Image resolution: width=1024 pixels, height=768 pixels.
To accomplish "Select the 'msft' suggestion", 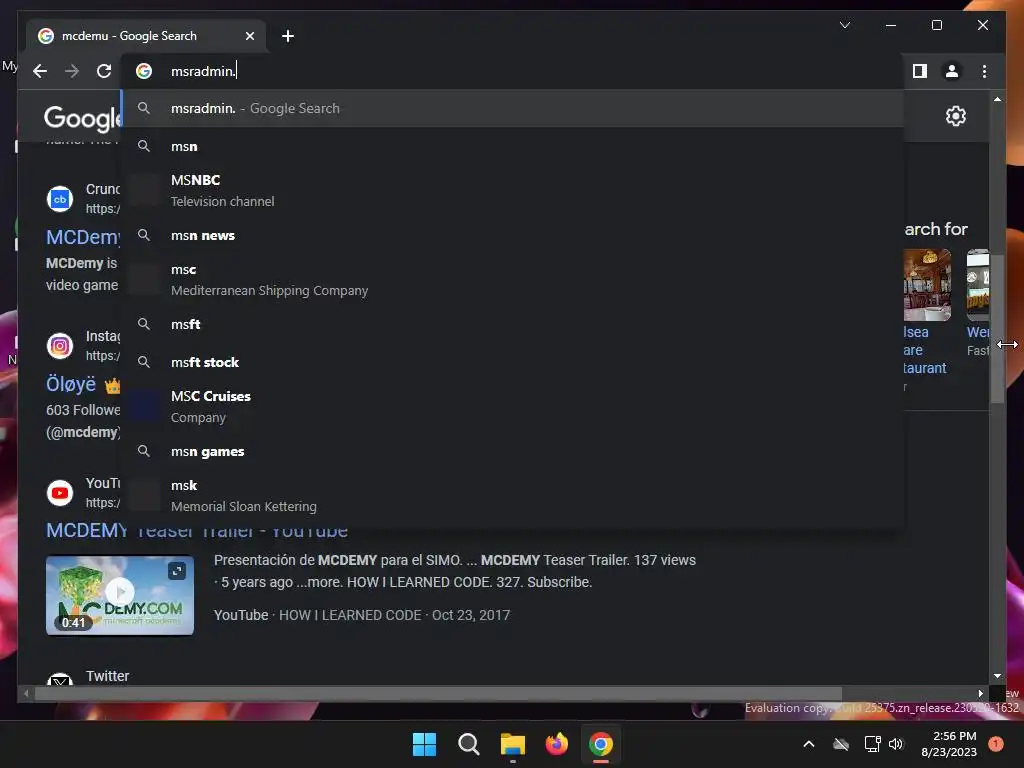I will (513, 325).
